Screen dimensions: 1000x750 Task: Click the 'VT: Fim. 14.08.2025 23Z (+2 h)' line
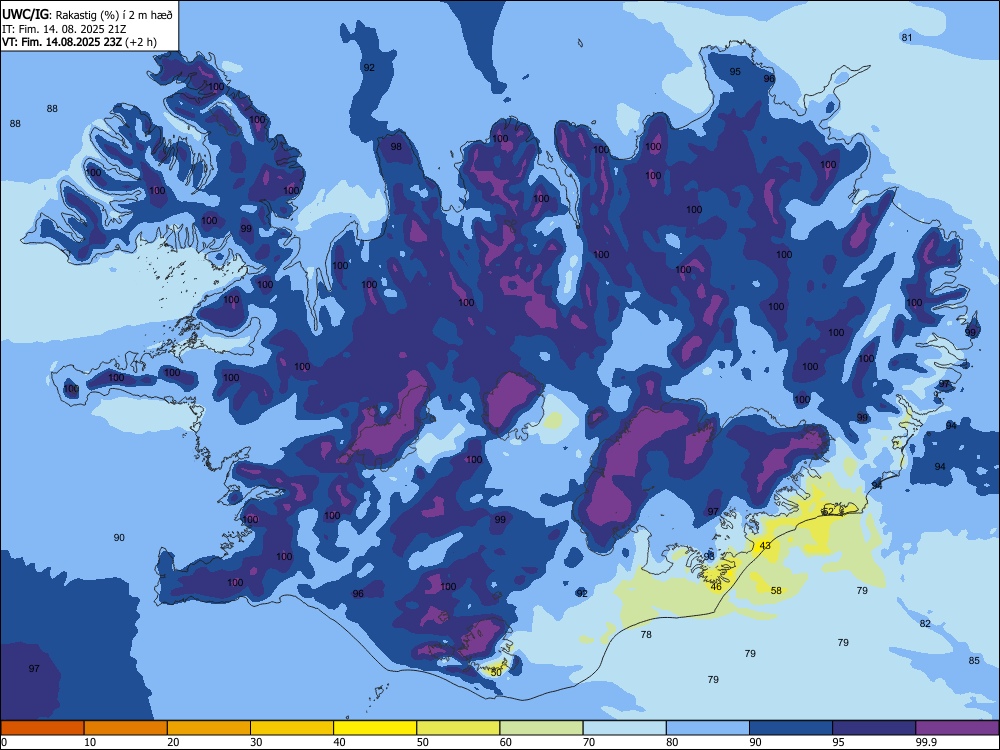[x=79, y=42]
